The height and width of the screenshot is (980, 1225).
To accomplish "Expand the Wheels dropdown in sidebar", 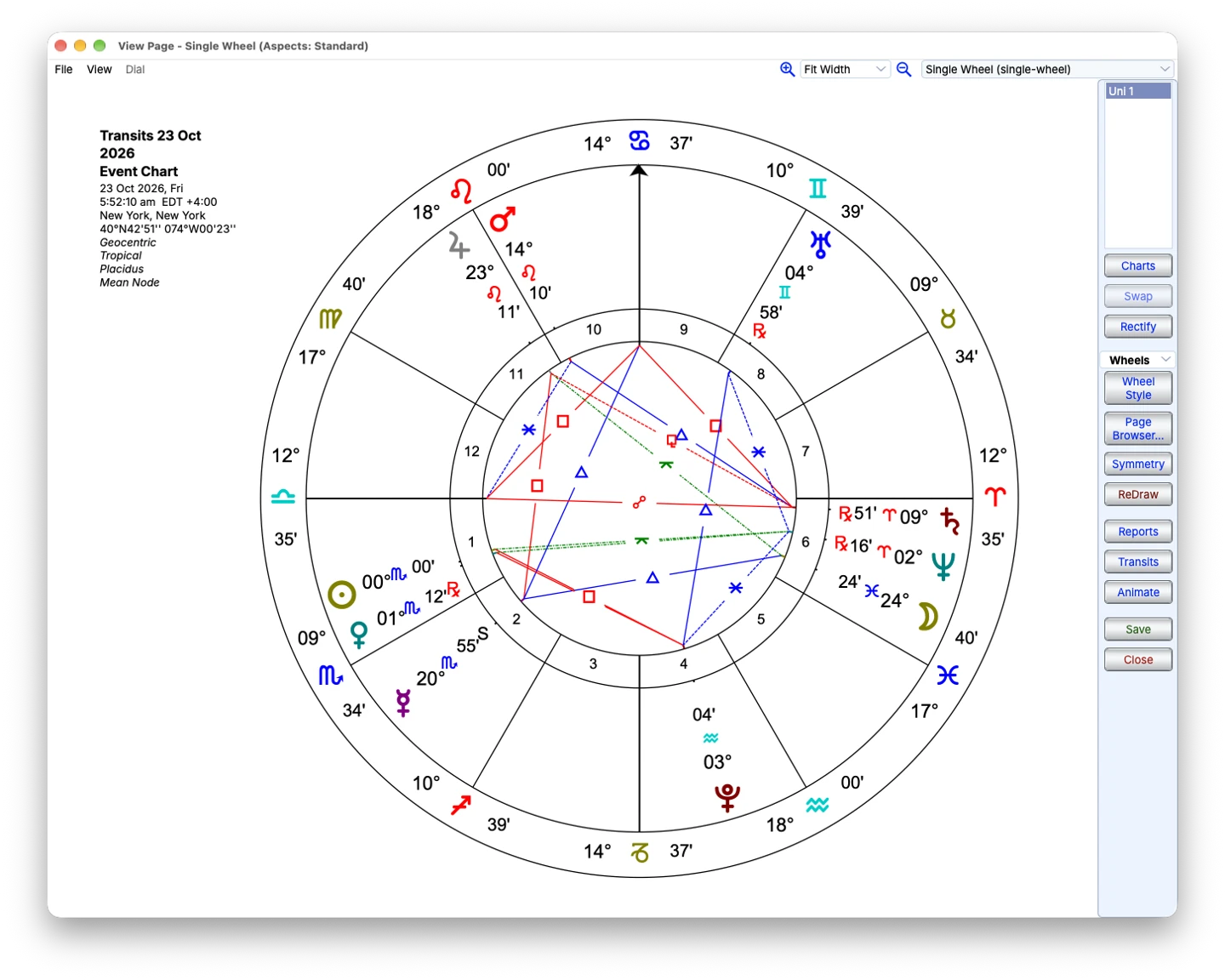I will (x=1137, y=360).
